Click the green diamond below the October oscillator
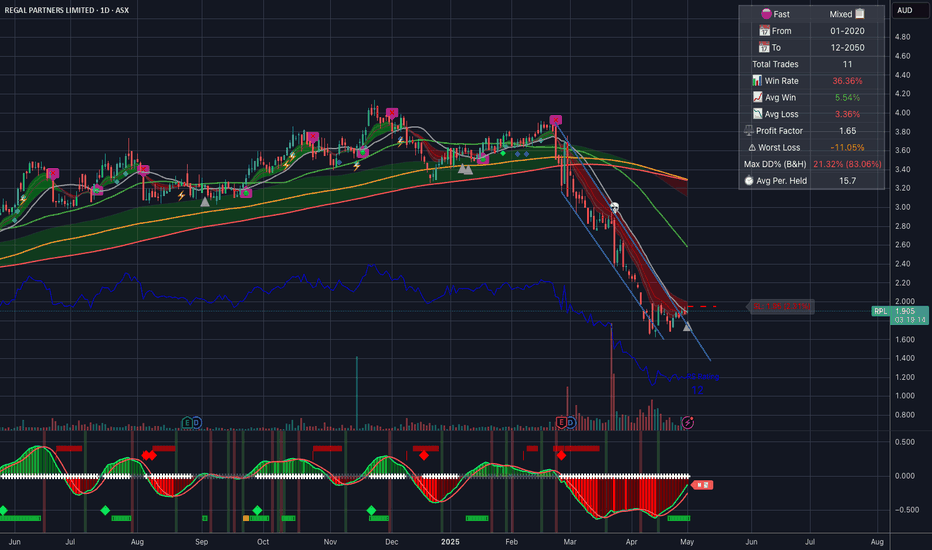Image resolution: width=932 pixels, height=550 pixels. pos(257,510)
